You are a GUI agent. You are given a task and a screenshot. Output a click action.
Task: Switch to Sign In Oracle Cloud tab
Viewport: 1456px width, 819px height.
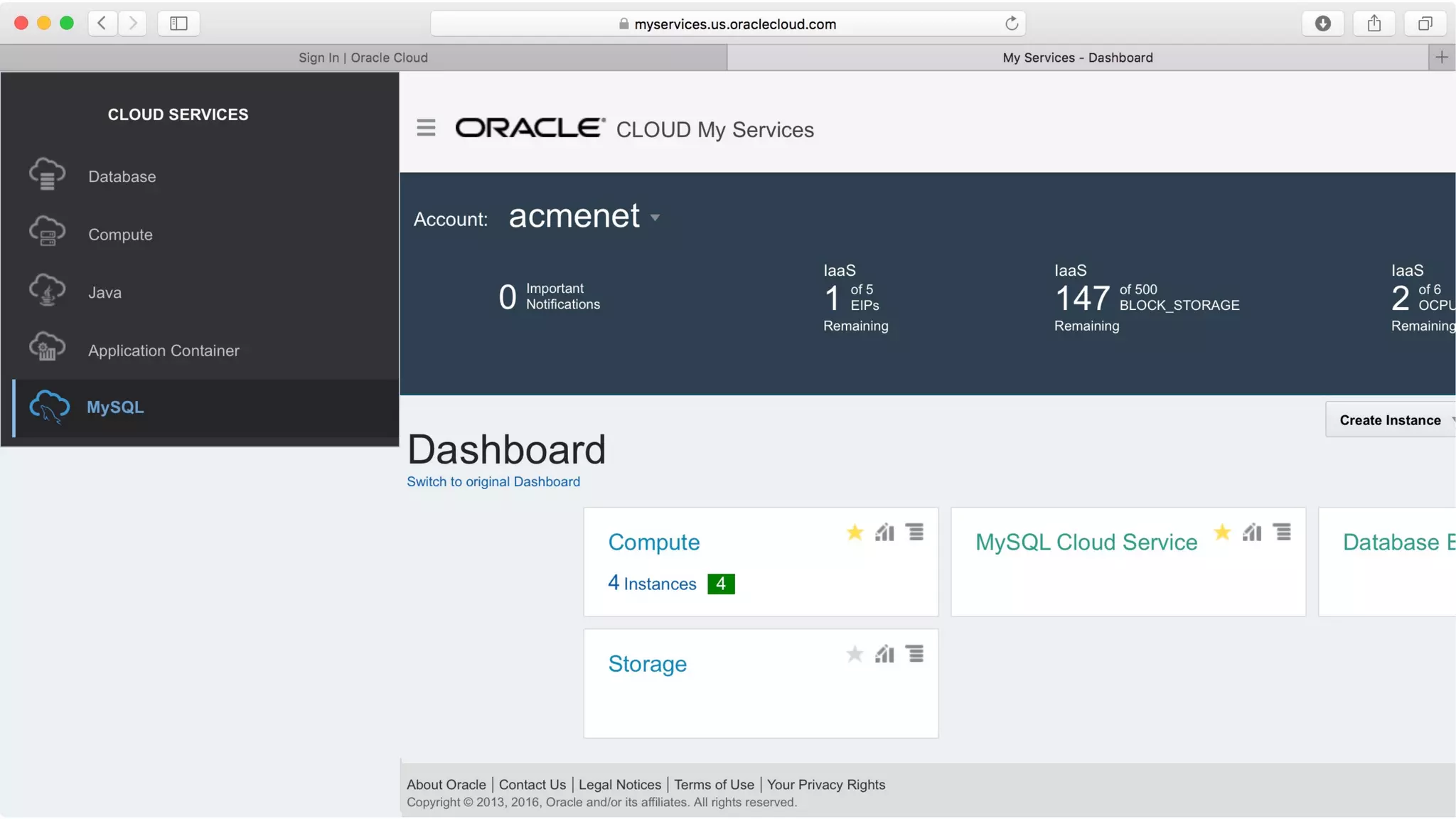(363, 58)
